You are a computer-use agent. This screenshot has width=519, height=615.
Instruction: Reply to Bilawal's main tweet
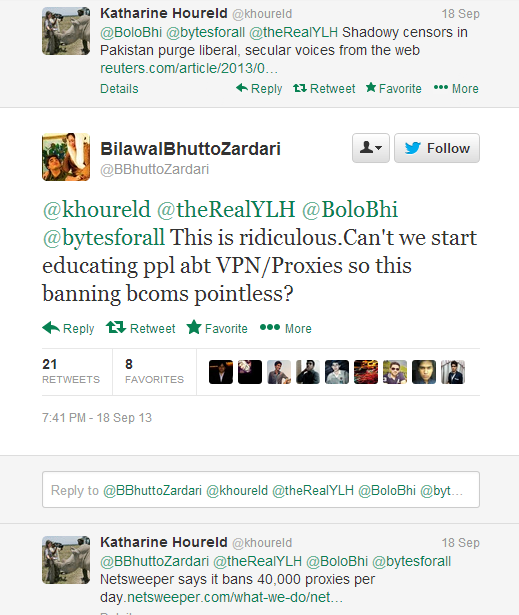pyautogui.click(x=68, y=328)
